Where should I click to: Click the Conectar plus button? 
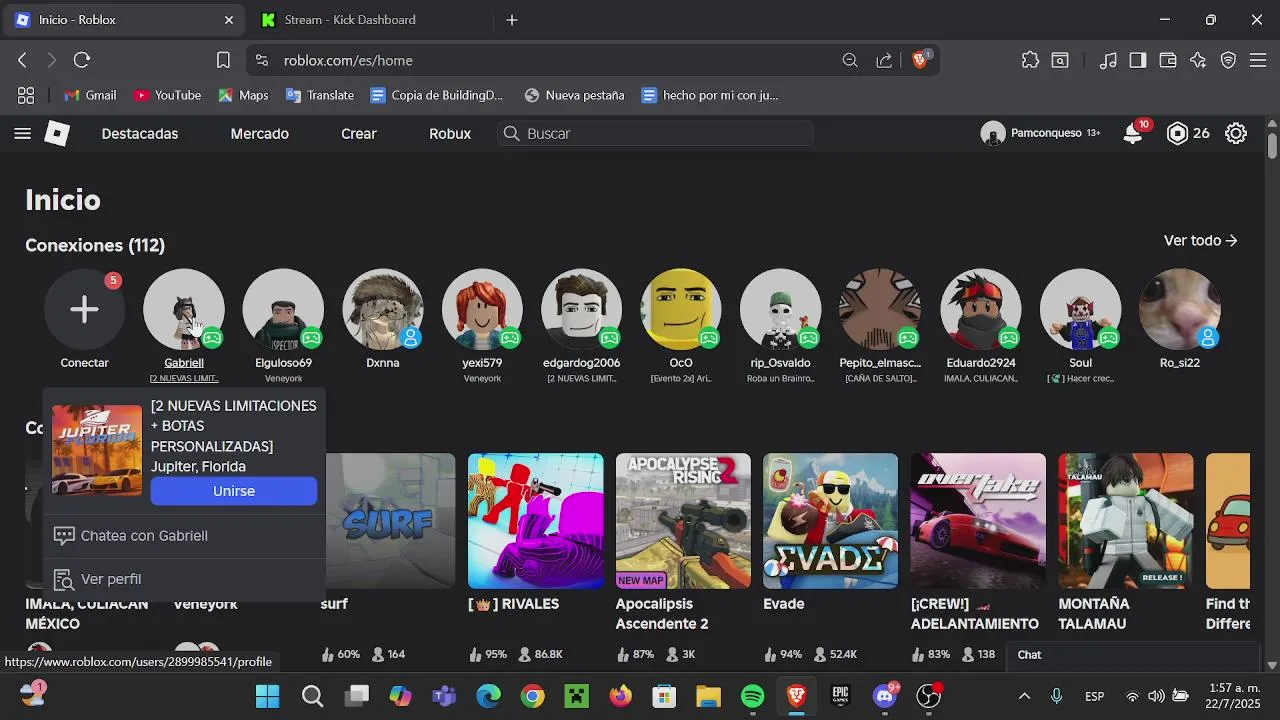click(84, 309)
